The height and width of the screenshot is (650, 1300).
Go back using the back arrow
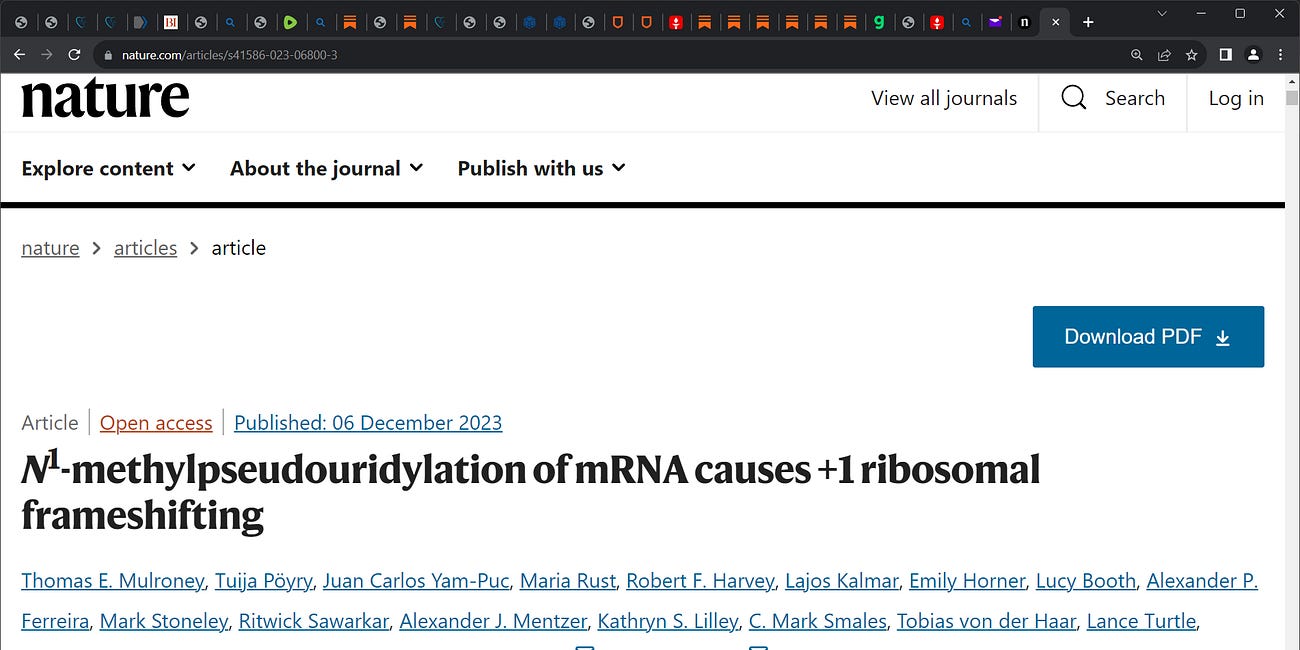pos(19,55)
